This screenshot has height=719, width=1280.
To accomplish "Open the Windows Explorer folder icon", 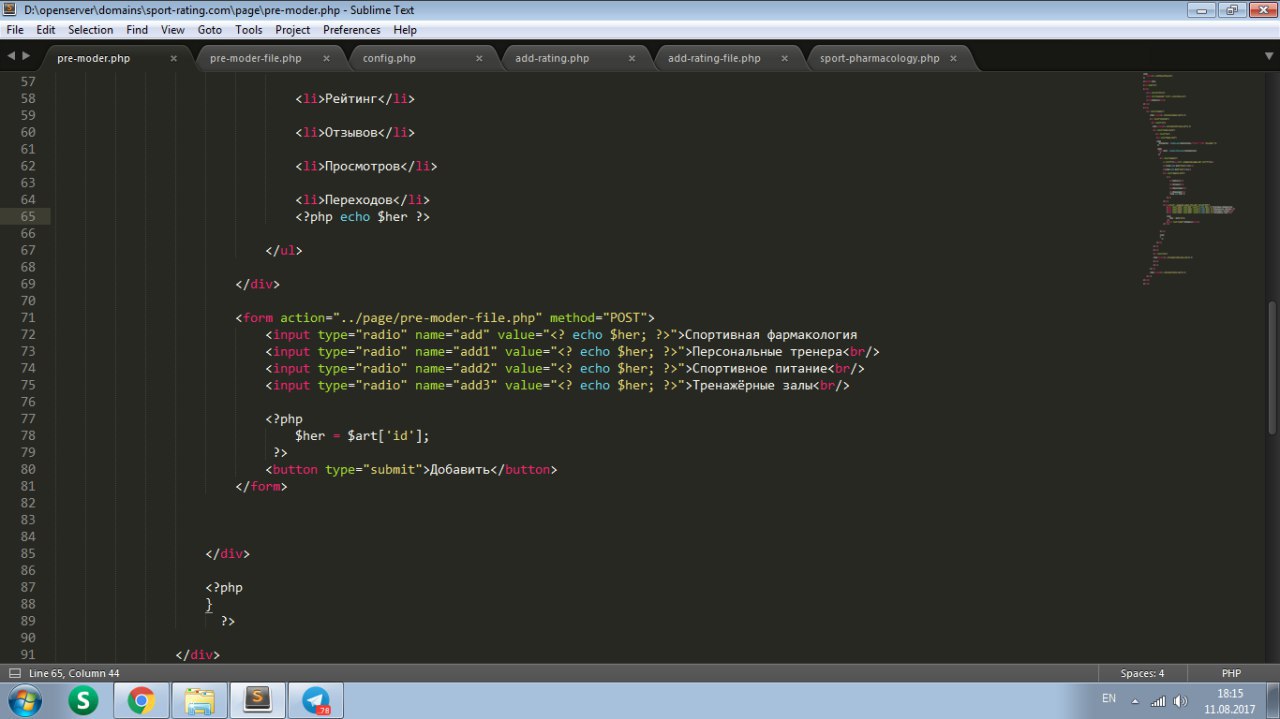I will [x=200, y=700].
